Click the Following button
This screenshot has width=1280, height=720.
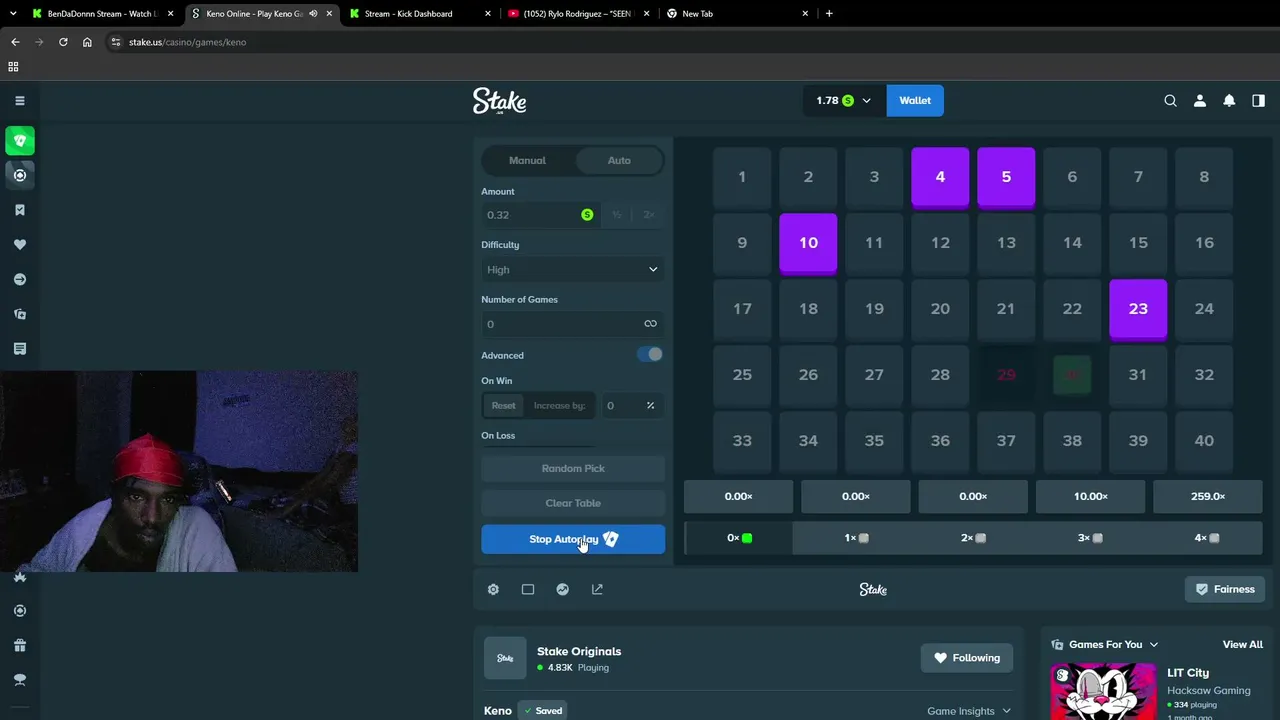click(x=967, y=658)
